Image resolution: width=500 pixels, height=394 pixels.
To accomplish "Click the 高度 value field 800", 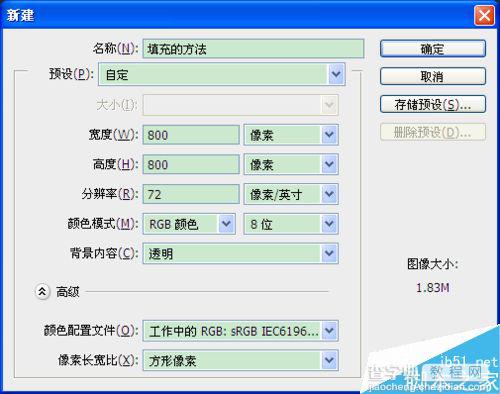I will [x=191, y=164].
